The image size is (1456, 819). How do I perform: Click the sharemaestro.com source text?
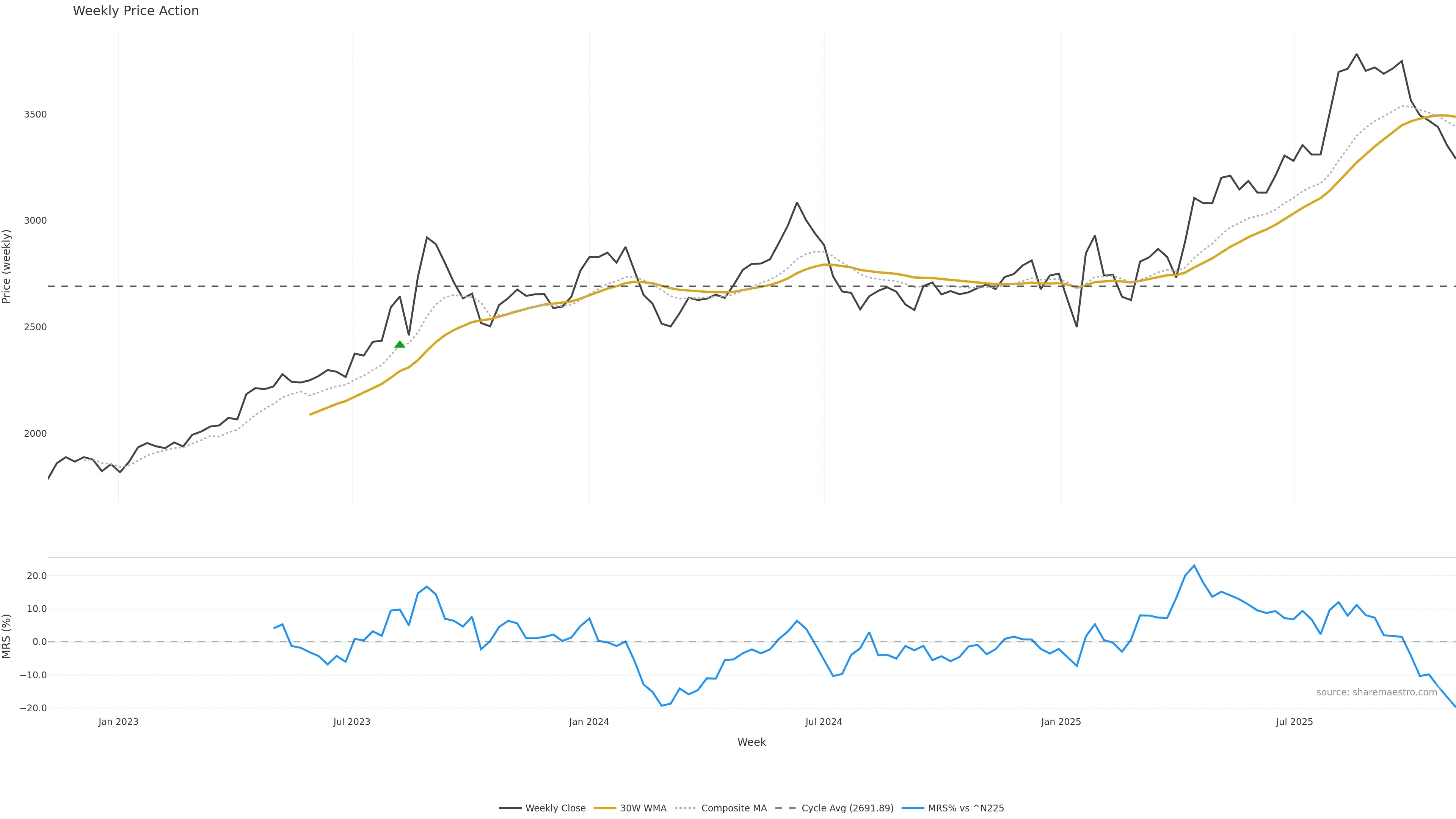[x=1376, y=692]
